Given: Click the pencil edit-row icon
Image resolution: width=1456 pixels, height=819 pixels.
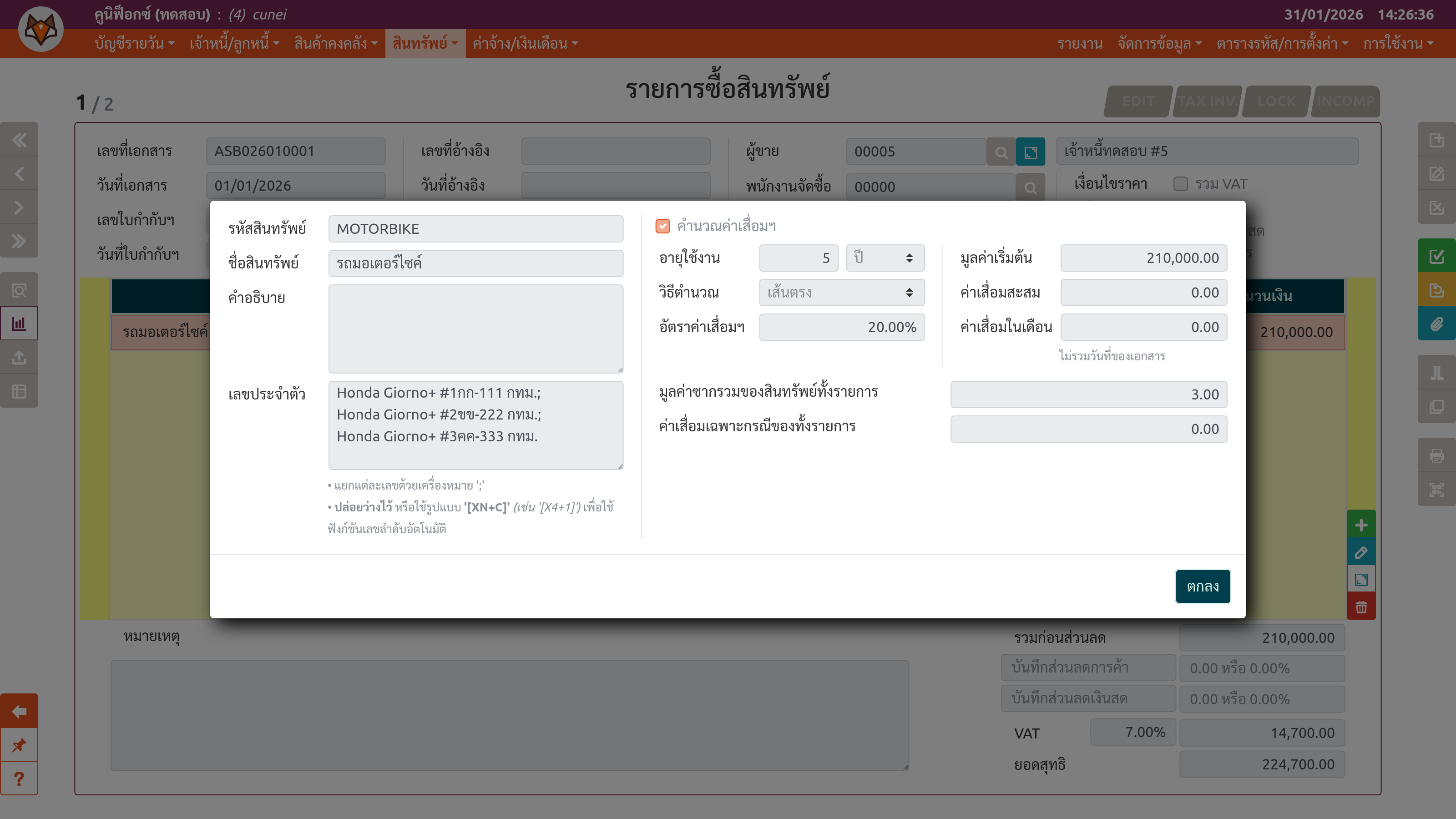Looking at the screenshot, I should click(x=1360, y=552).
